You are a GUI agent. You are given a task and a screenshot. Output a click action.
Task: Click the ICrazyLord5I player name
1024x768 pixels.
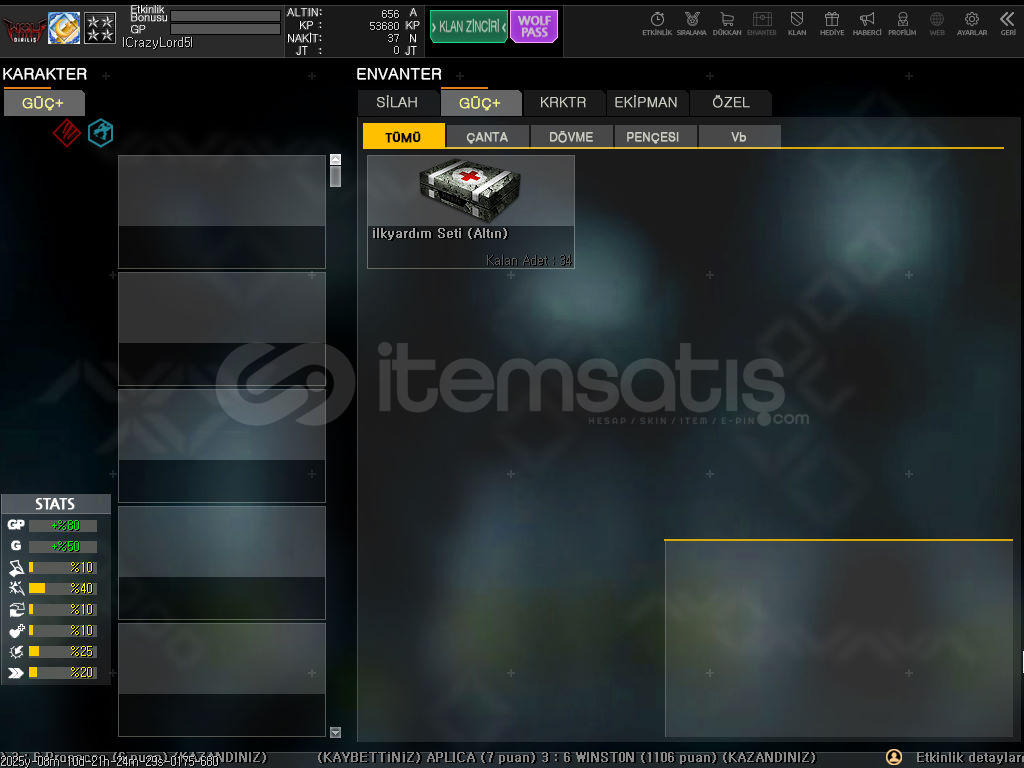(157, 42)
